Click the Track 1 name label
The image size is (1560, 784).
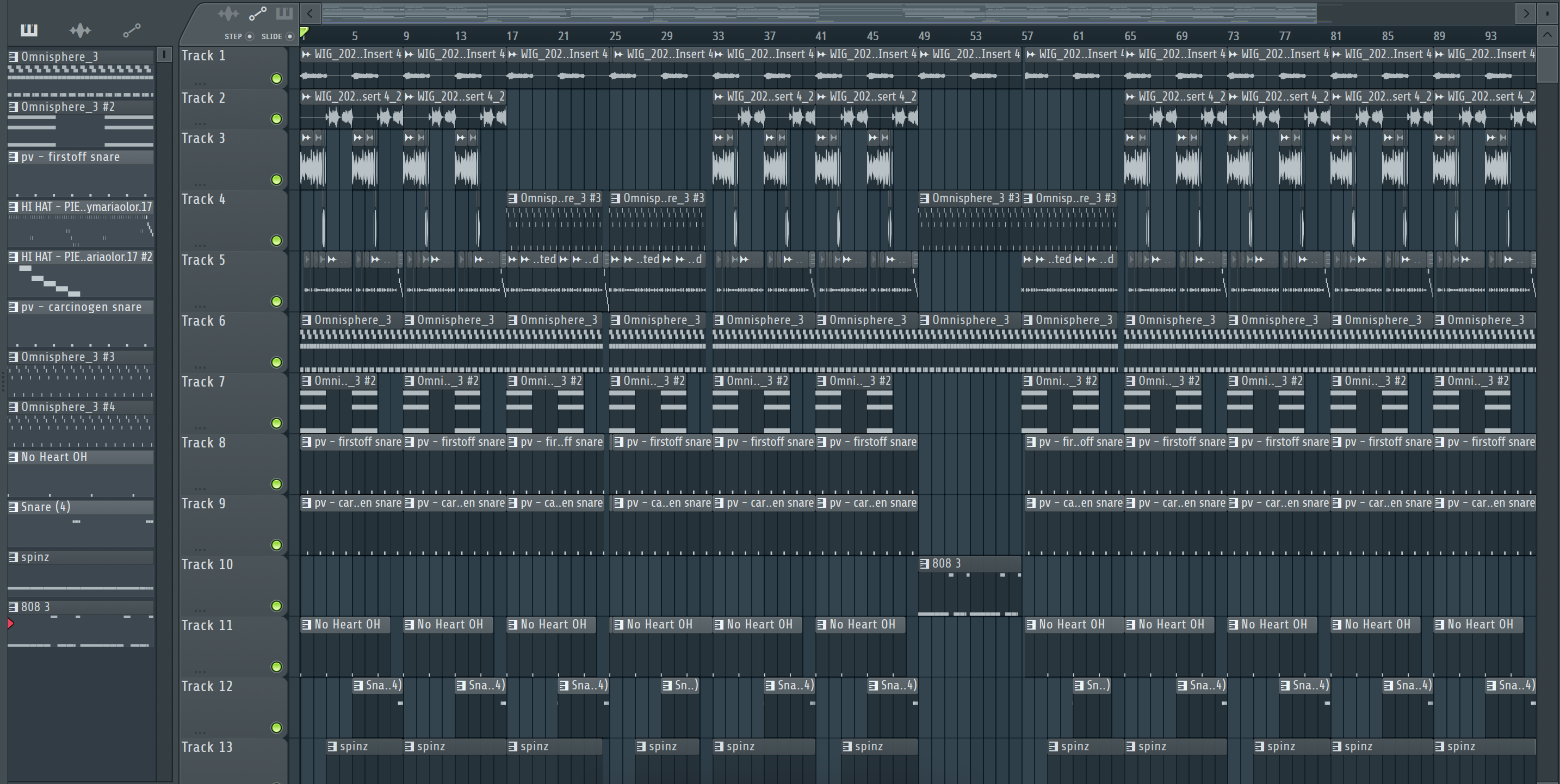(x=203, y=55)
